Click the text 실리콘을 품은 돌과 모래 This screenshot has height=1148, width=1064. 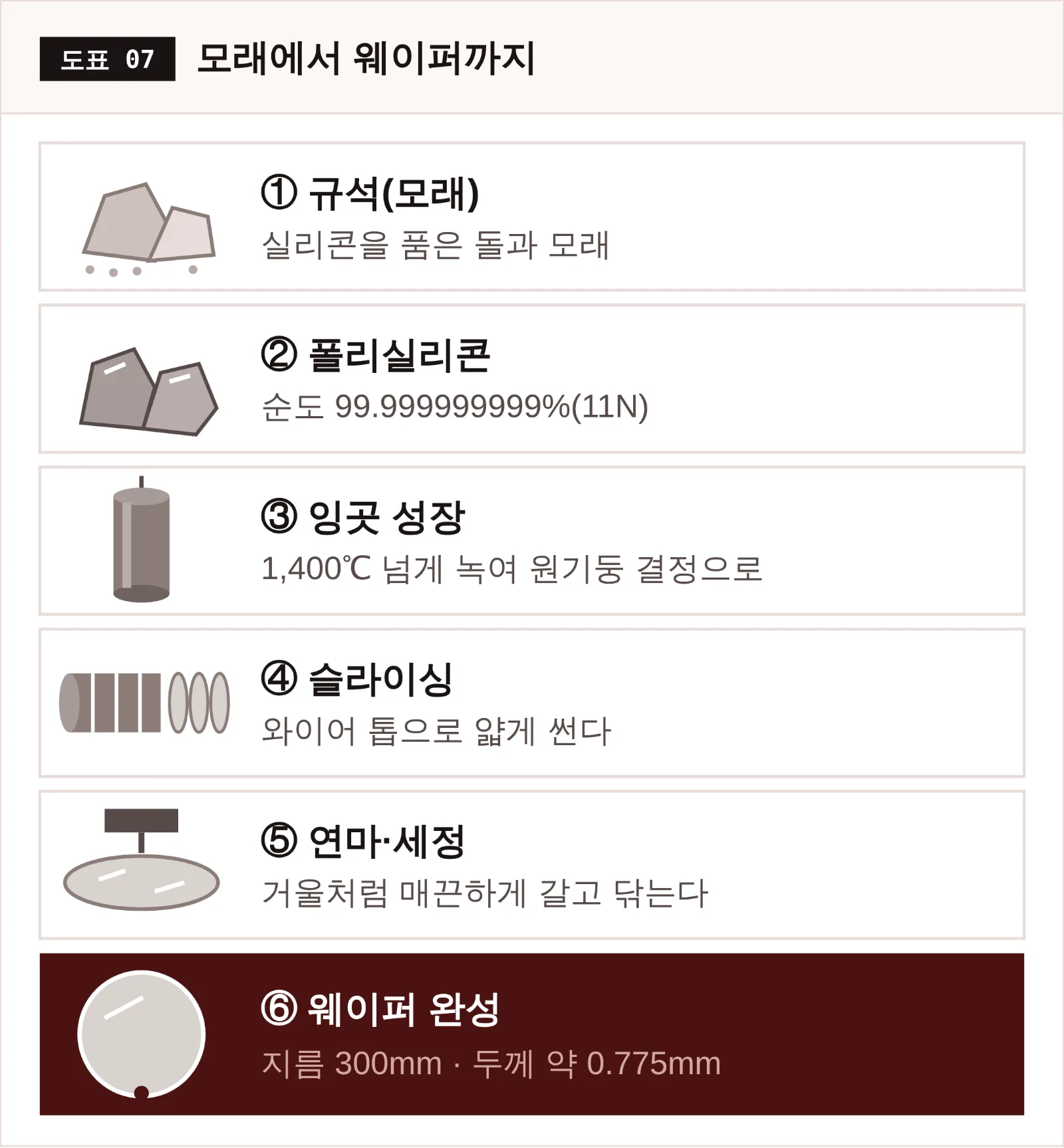pos(436,245)
